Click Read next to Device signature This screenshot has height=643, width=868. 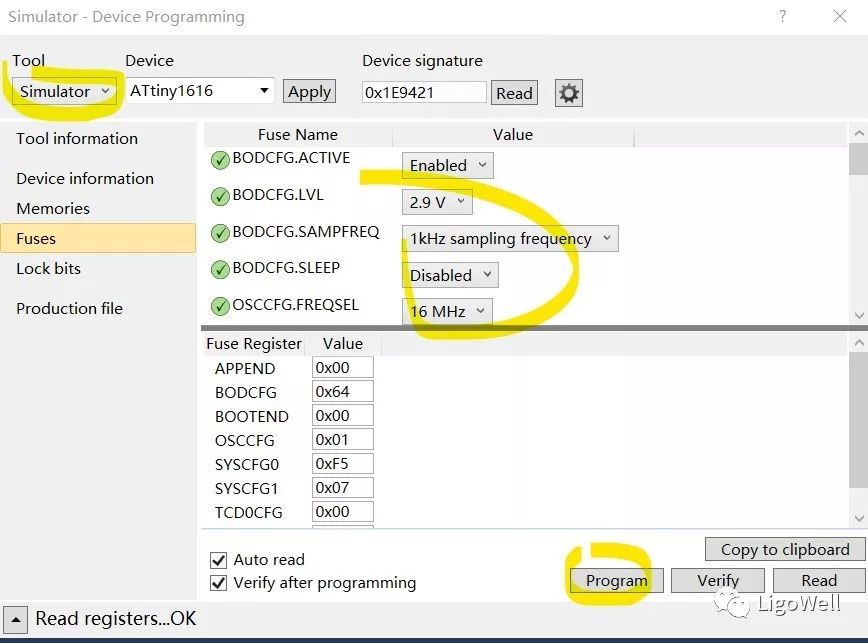pyautogui.click(x=514, y=93)
